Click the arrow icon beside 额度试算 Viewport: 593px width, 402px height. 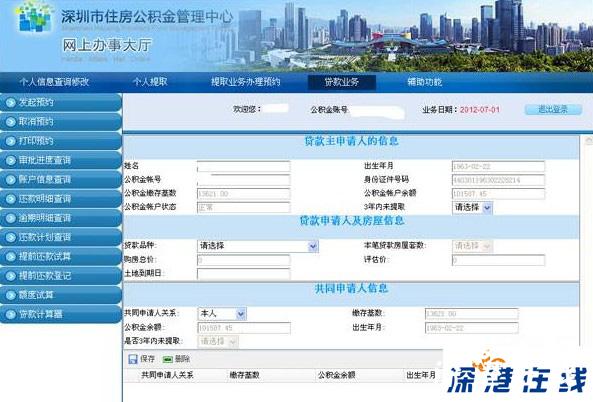click(10, 295)
